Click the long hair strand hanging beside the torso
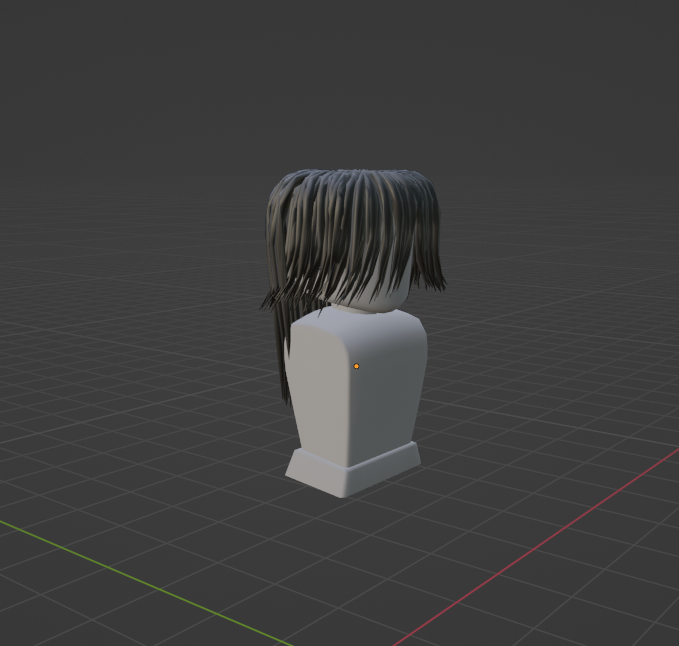Image resolution: width=679 pixels, height=646 pixels. (282, 355)
